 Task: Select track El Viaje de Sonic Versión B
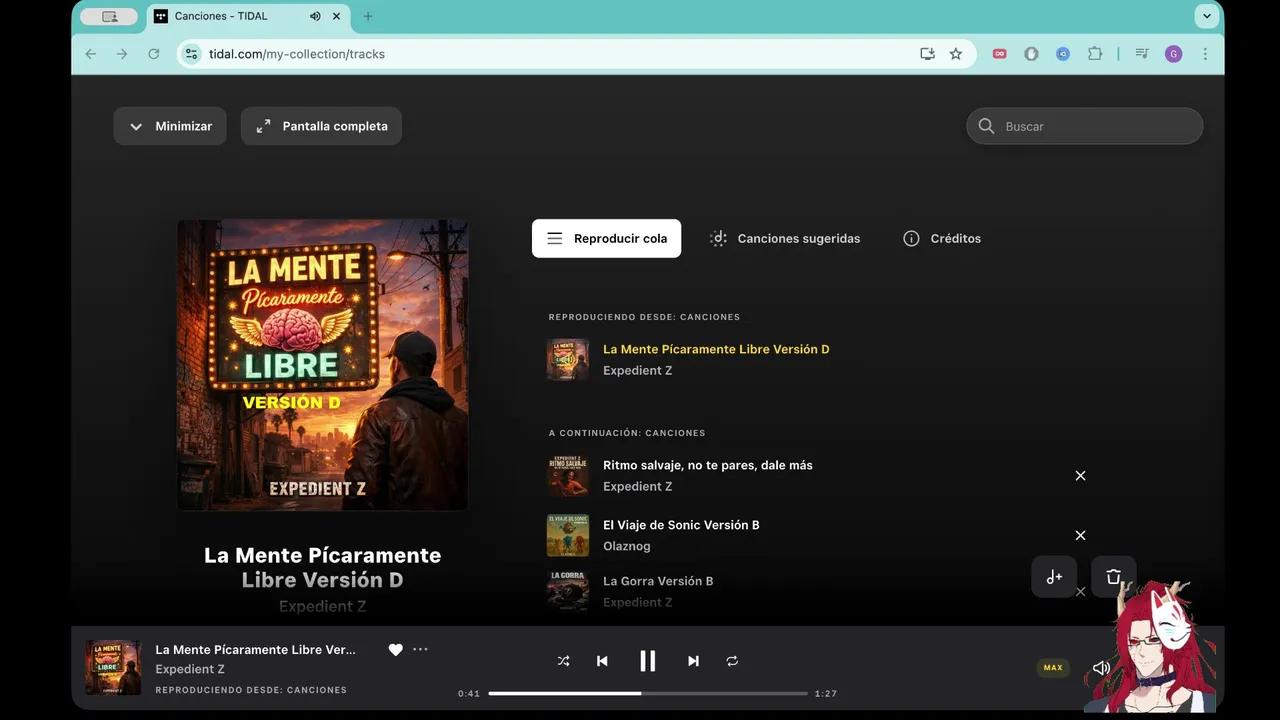tap(681, 525)
